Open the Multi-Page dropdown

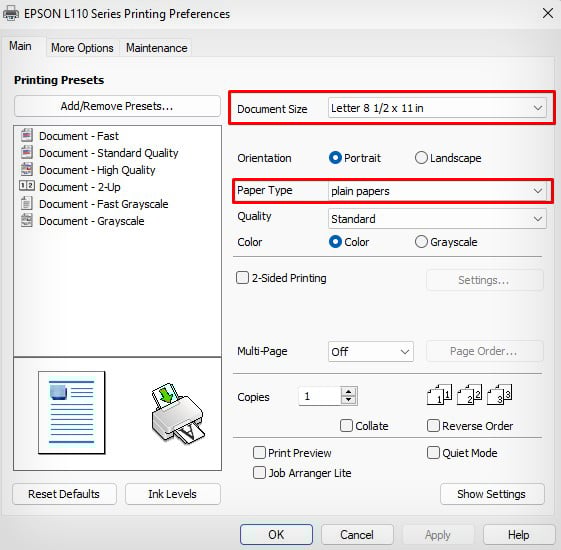coord(371,352)
